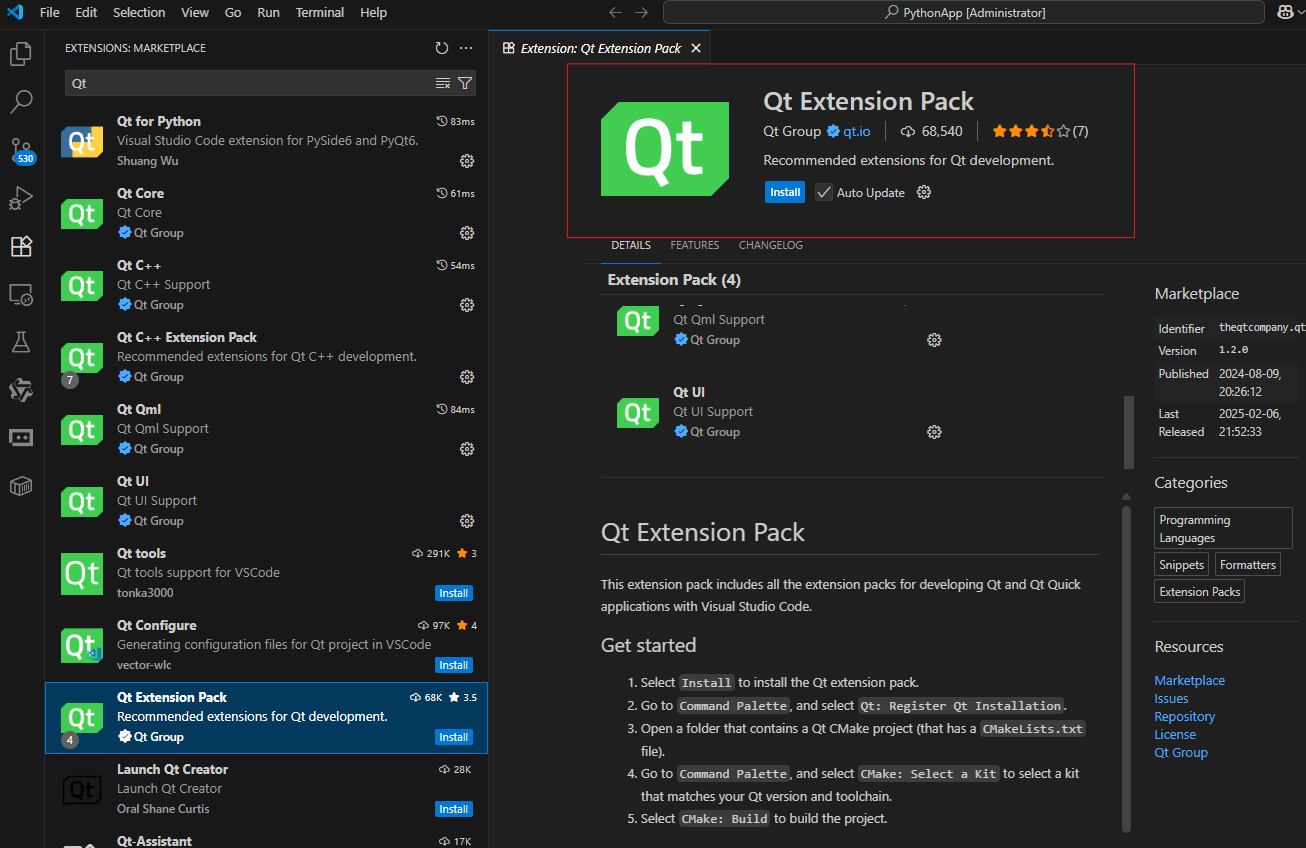
Task: Install the Qt tools extension by tonka3000
Action: coord(454,593)
